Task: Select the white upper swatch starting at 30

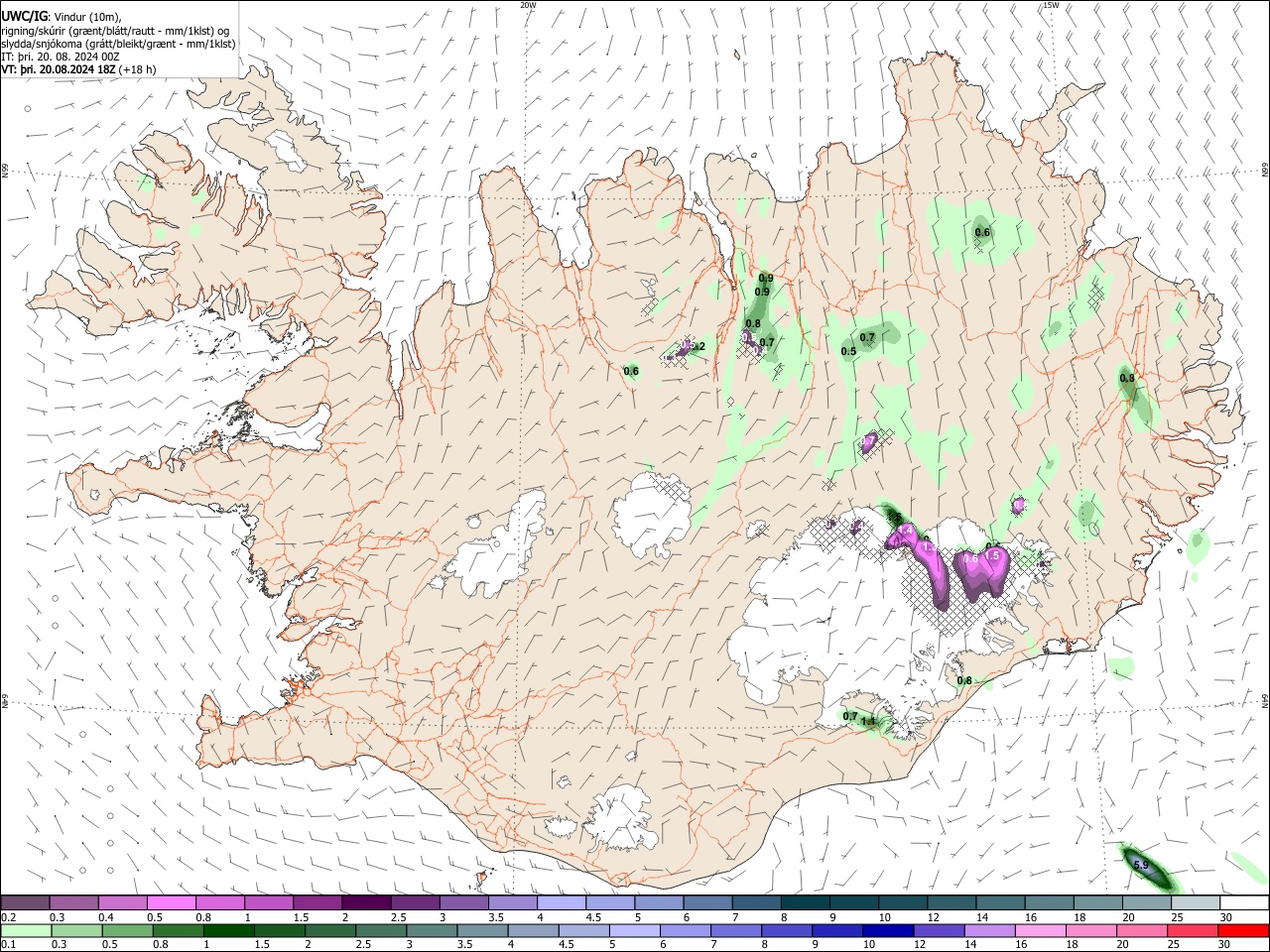Action: click(x=1245, y=902)
